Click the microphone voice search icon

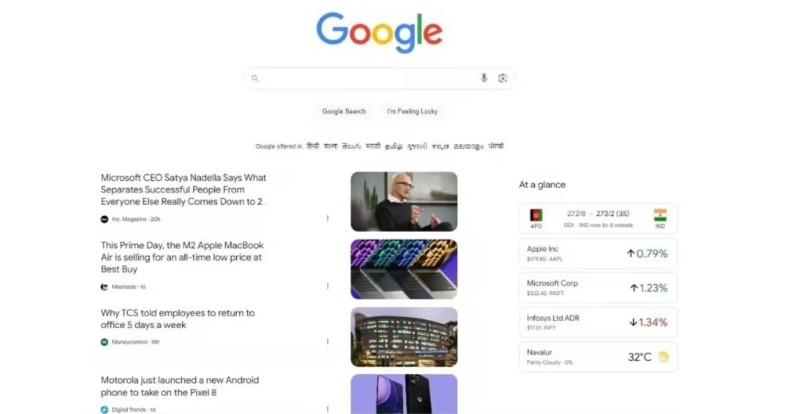point(484,78)
